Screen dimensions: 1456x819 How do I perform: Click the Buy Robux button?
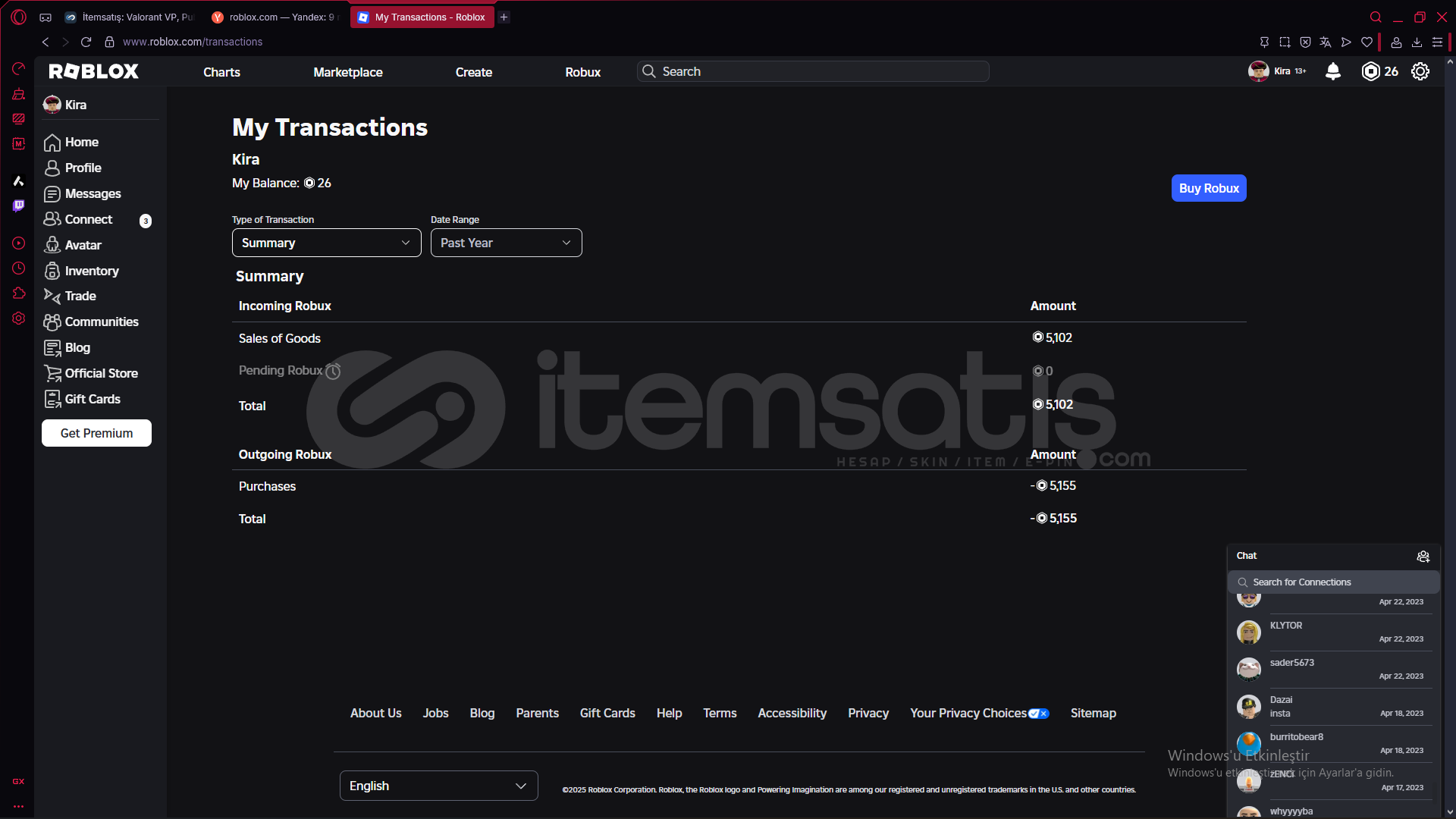[x=1208, y=188]
